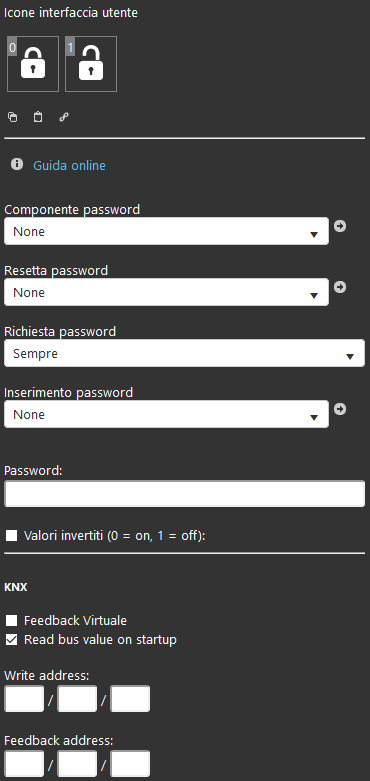Open the Guida online link
The width and height of the screenshot is (370, 781).
69,165
